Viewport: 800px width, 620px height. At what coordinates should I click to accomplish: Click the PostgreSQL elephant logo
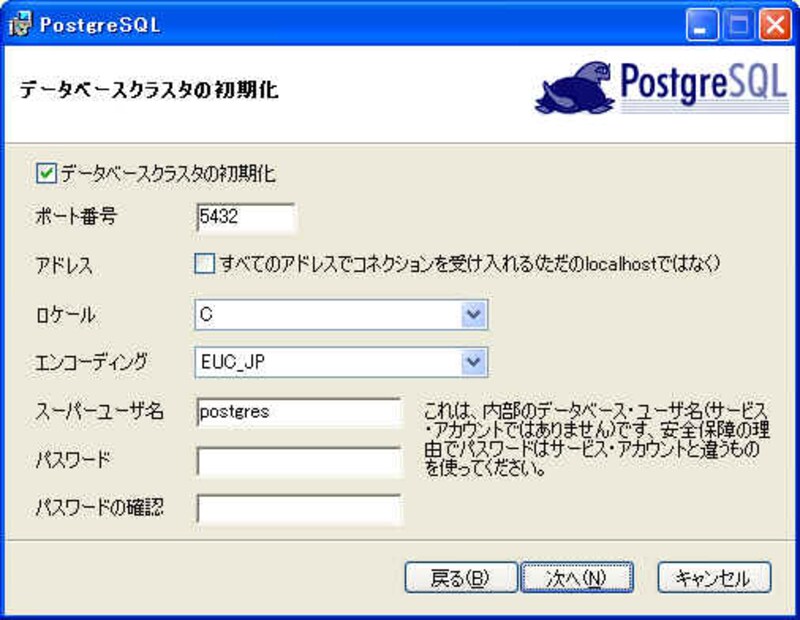[x=574, y=89]
